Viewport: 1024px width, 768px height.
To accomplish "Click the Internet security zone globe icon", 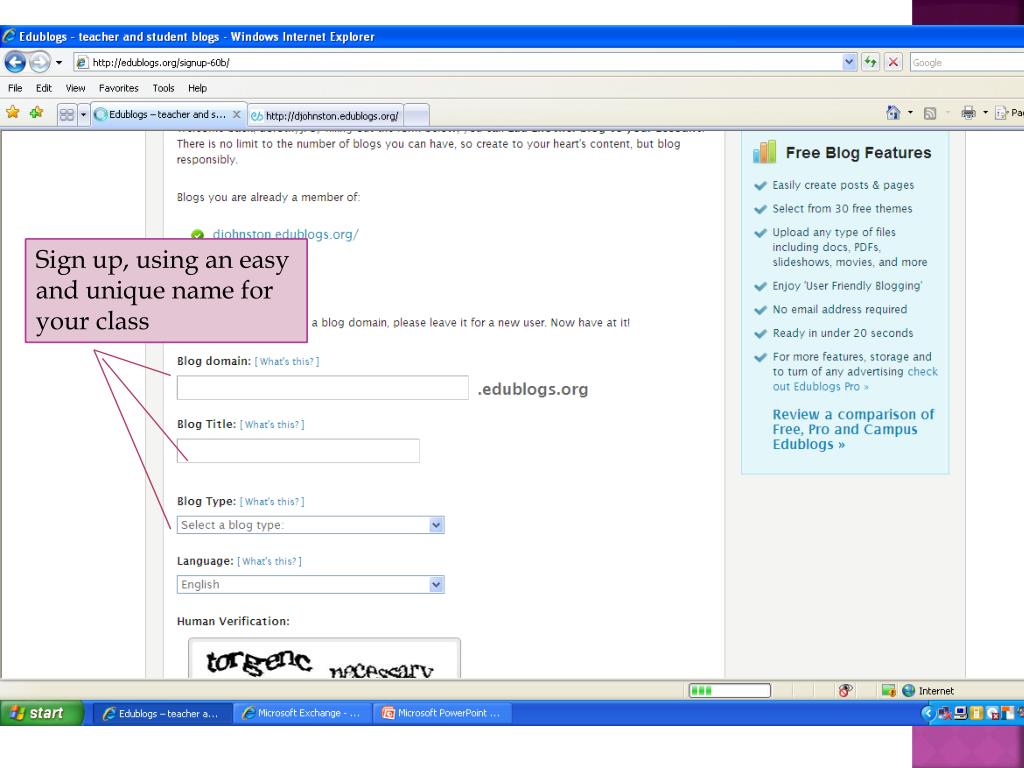I will [x=908, y=690].
